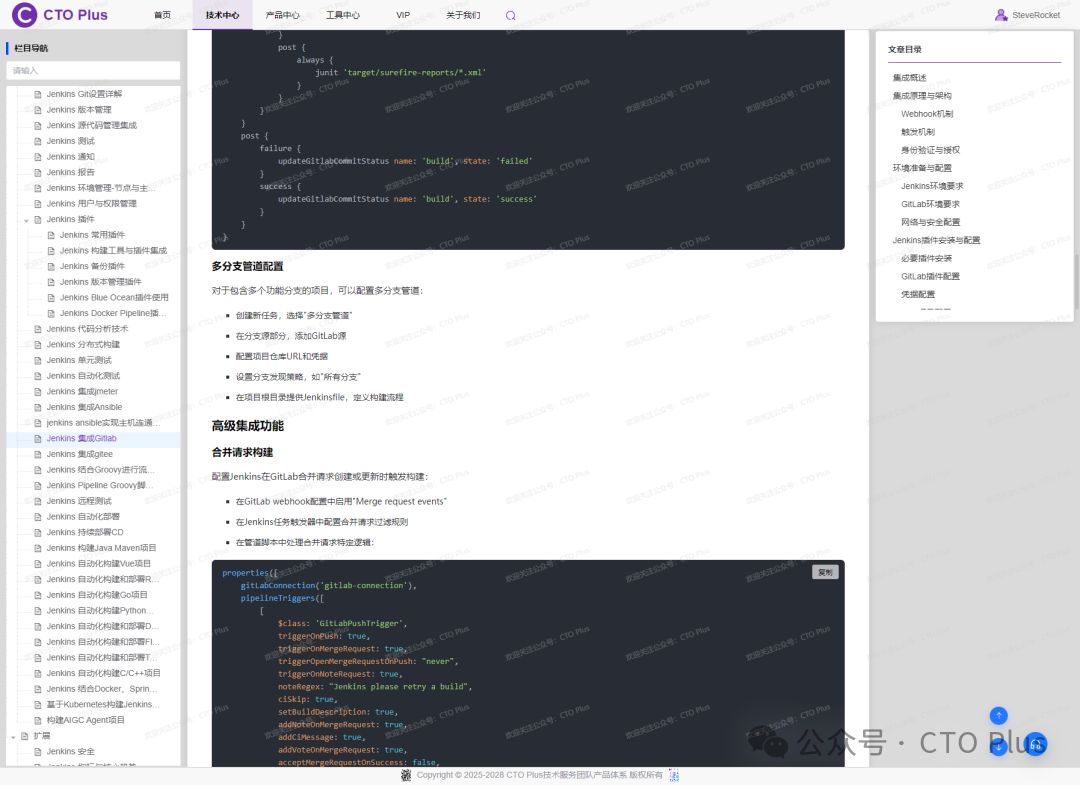Image resolution: width=1080 pixels, height=785 pixels.
Task: Click document icon beside Jenkins 集成jmeter
Action: [38, 392]
